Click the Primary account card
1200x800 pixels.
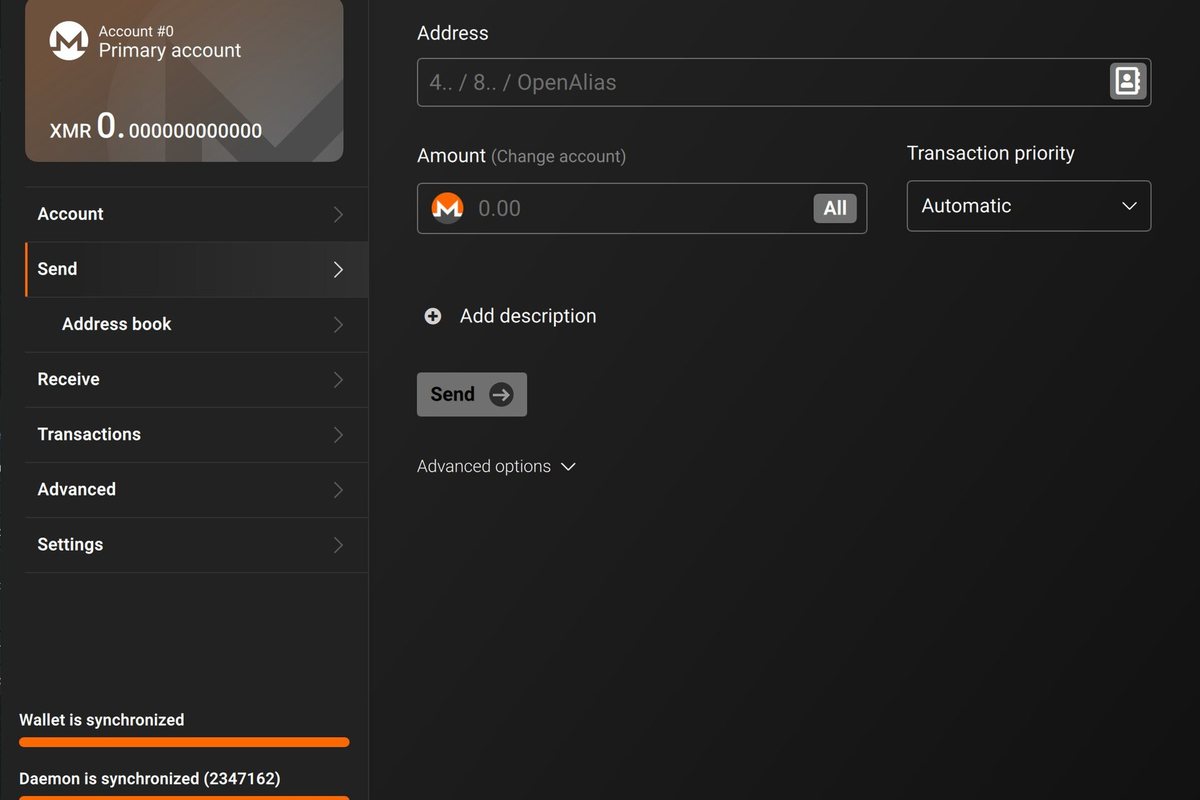[x=184, y=80]
